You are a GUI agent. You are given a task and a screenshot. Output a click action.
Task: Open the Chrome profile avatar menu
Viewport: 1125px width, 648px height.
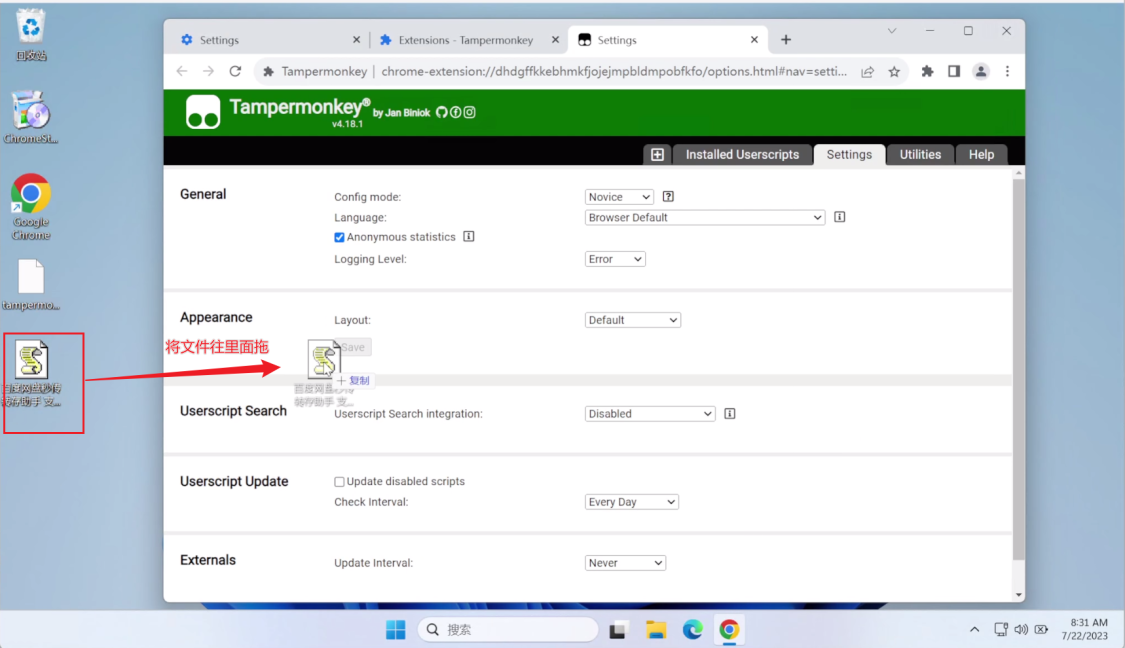point(980,71)
